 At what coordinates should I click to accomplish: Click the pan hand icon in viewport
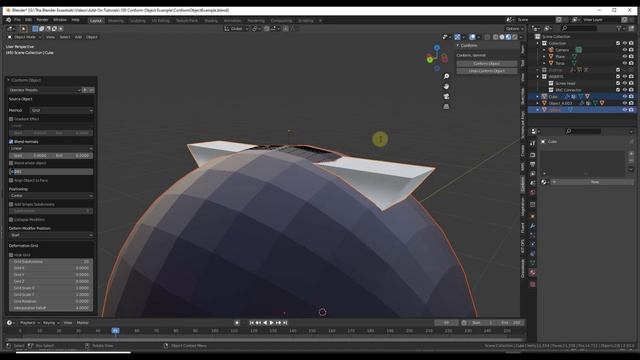pos(446,86)
